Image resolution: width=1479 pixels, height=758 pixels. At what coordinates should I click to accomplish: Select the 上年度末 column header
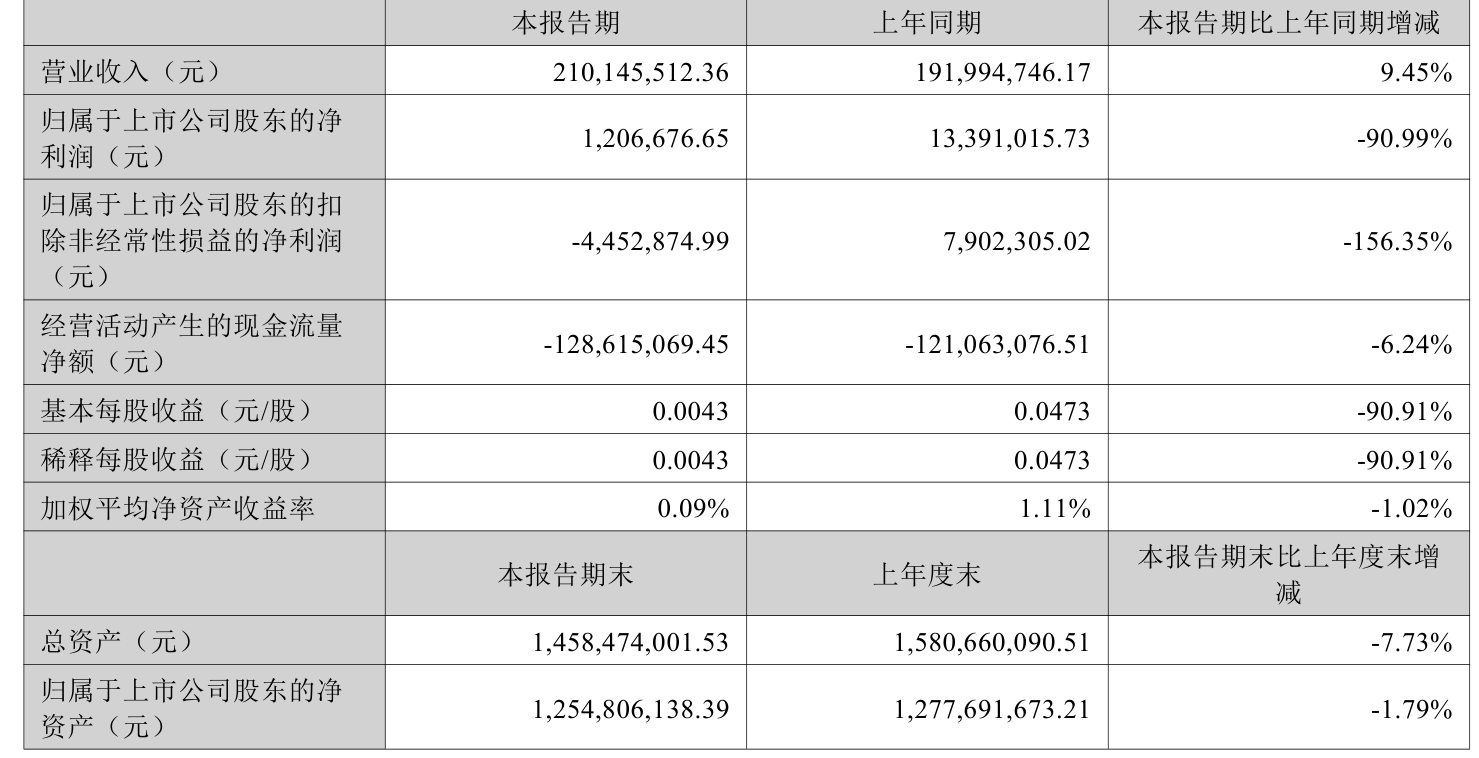click(x=926, y=574)
